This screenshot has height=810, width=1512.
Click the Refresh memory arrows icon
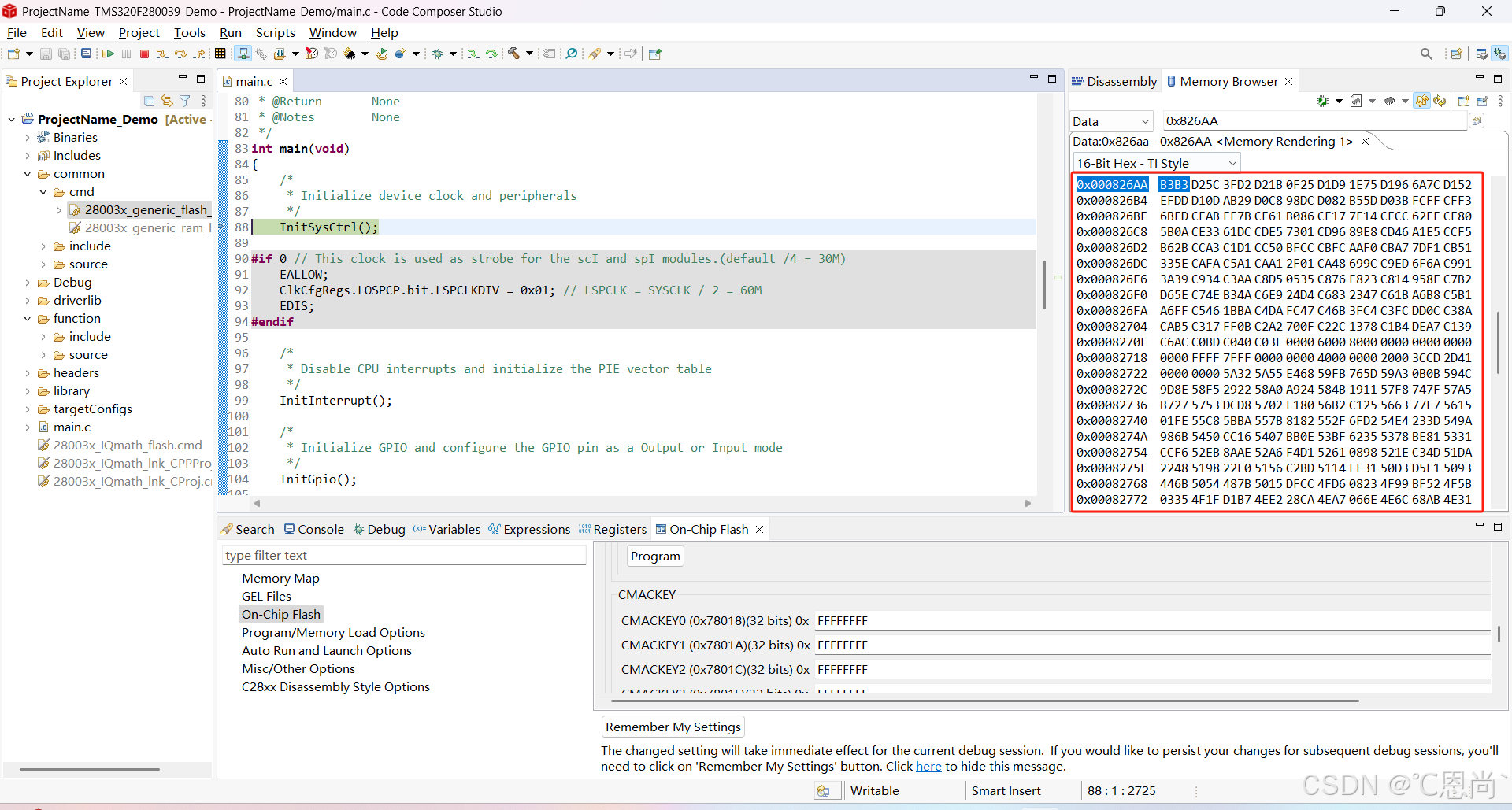[x=1440, y=101]
